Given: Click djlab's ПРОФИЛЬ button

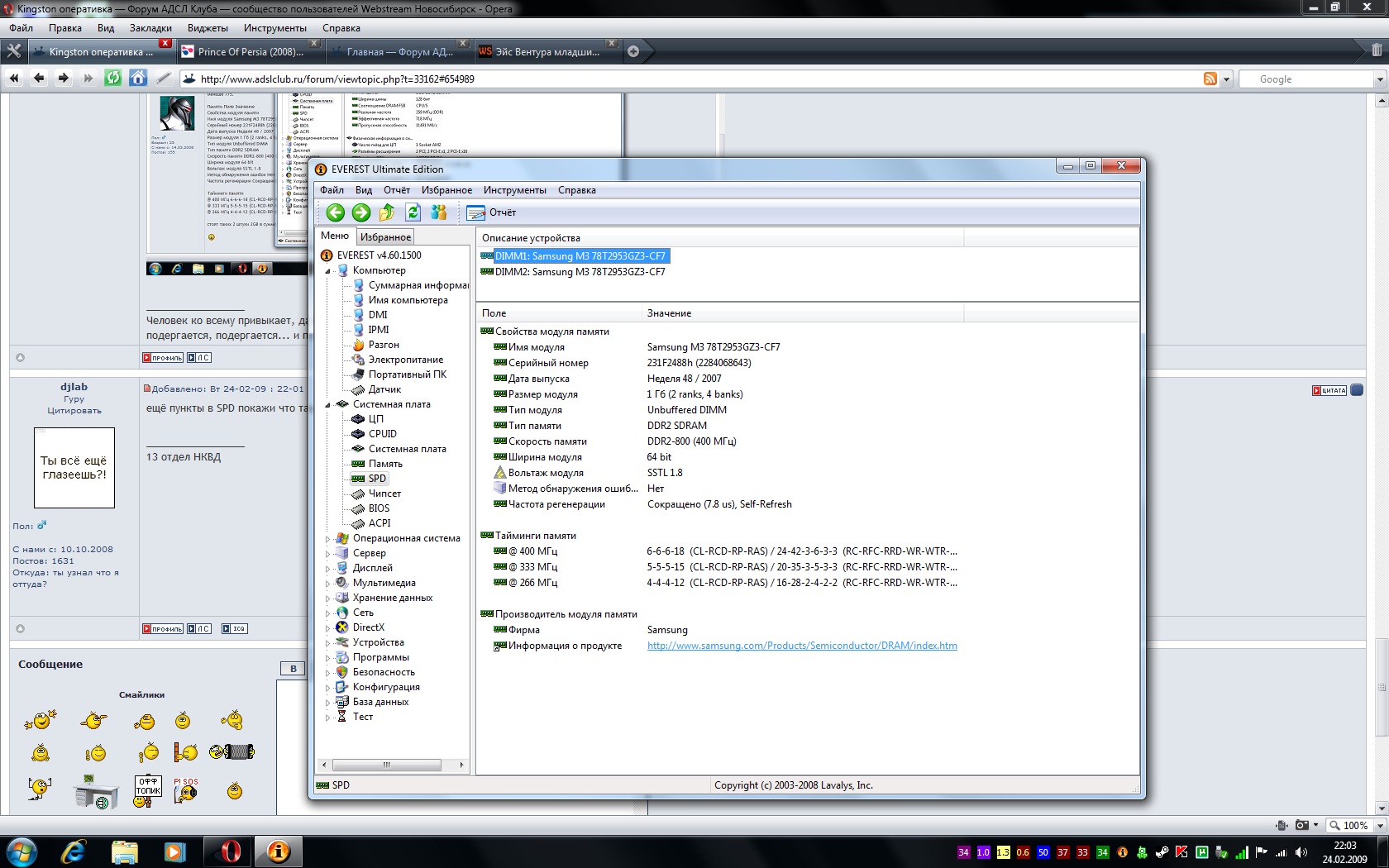Looking at the screenshot, I should point(162,629).
